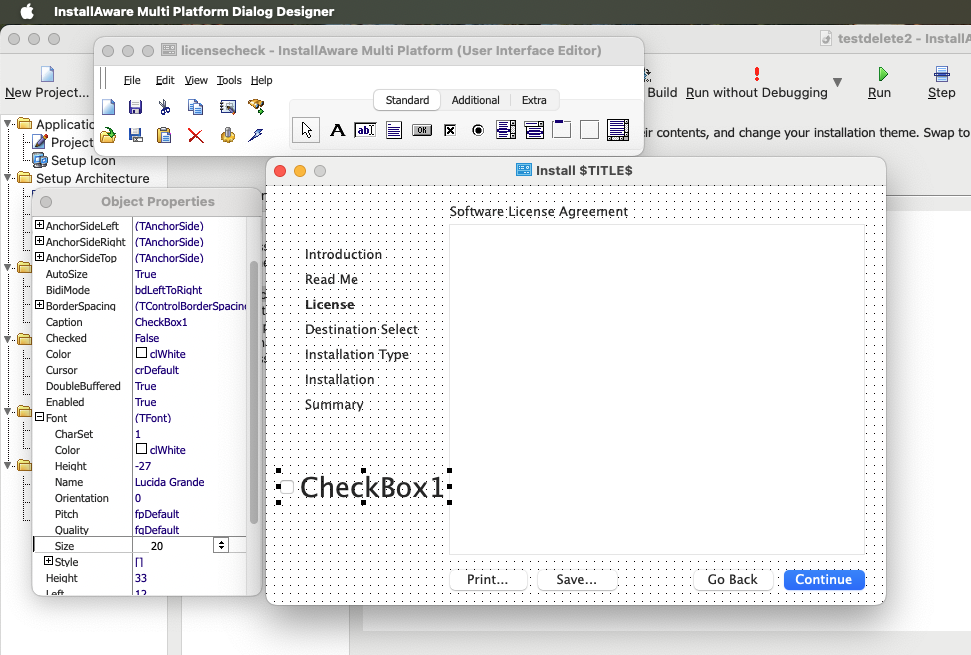The width and height of the screenshot is (971, 655).
Task: Select the last palette icon with scrollbars
Action: tap(618, 130)
